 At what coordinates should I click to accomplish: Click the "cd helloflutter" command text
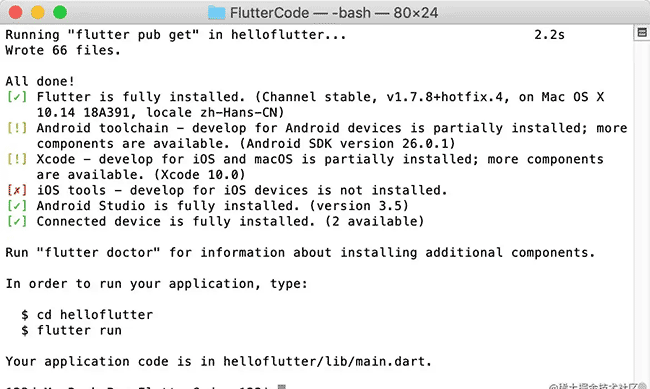pyautogui.click(x=95, y=315)
